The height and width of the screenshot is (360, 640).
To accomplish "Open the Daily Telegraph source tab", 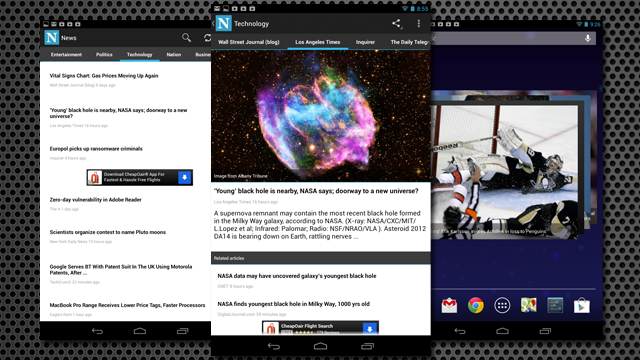I will pos(410,42).
